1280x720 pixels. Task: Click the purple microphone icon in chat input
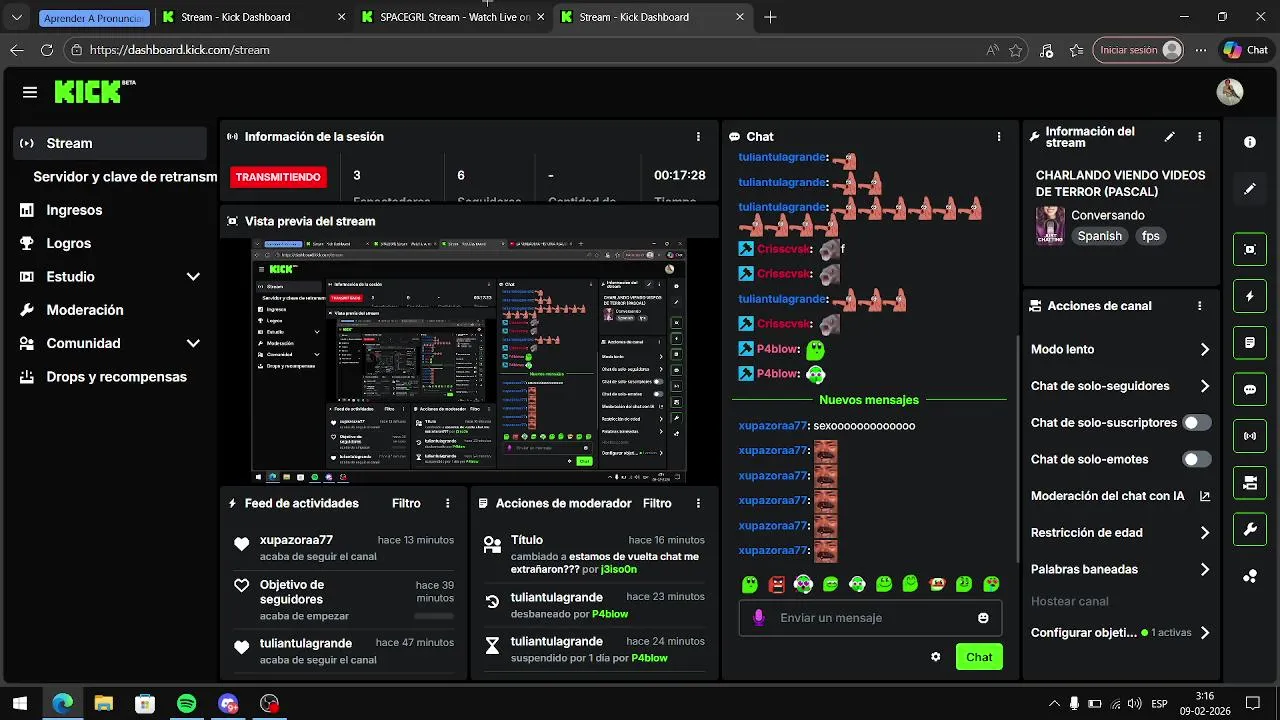pos(759,618)
